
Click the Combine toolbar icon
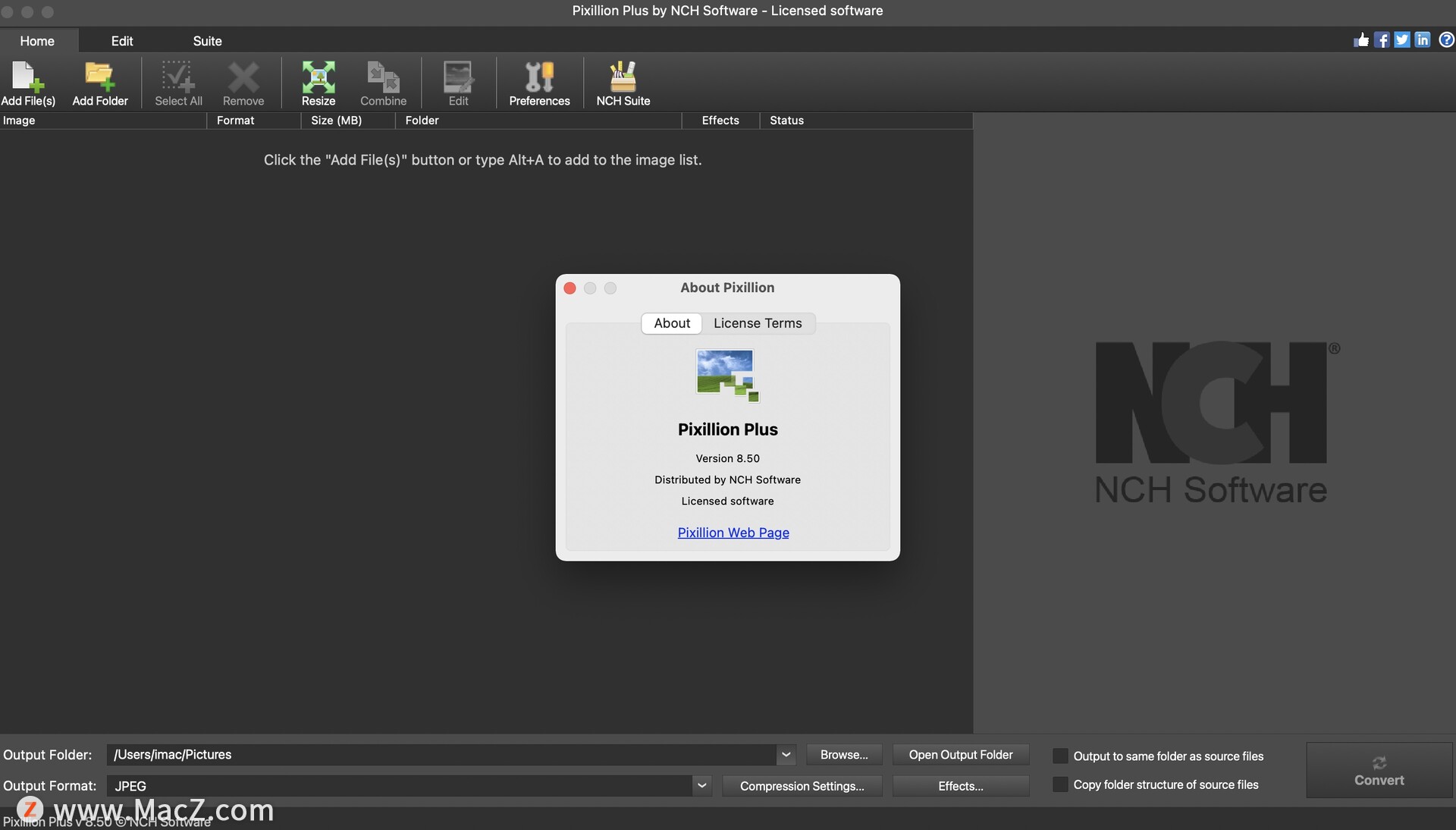pyautogui.click(x=383, y=83)
